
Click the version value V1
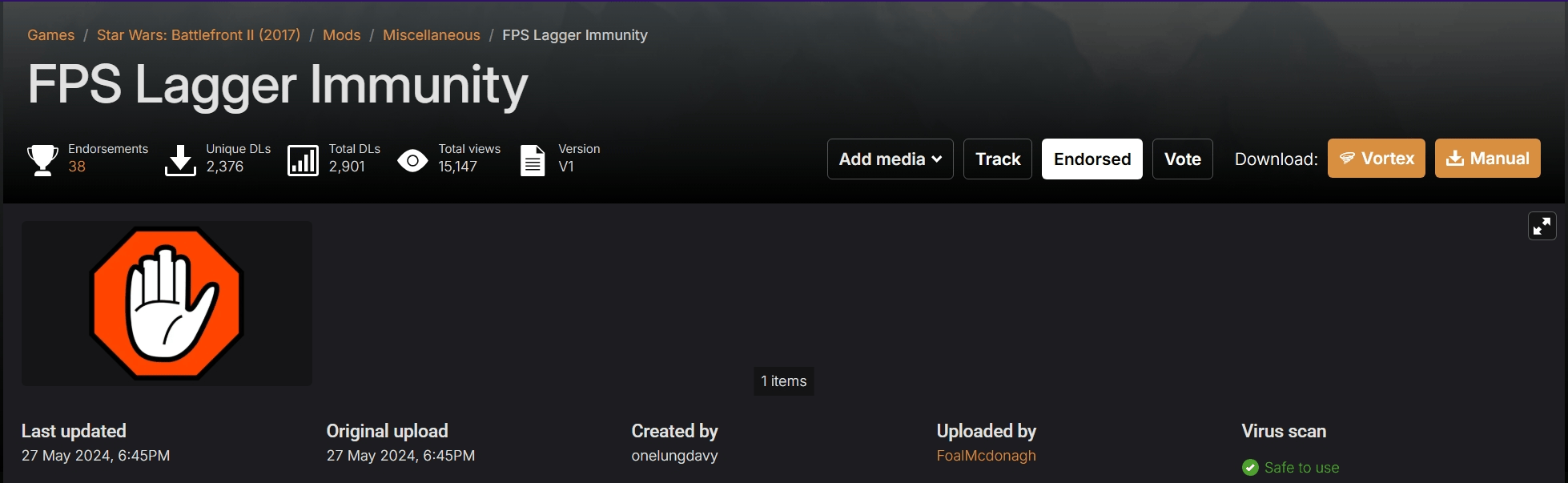pos(566,167)
